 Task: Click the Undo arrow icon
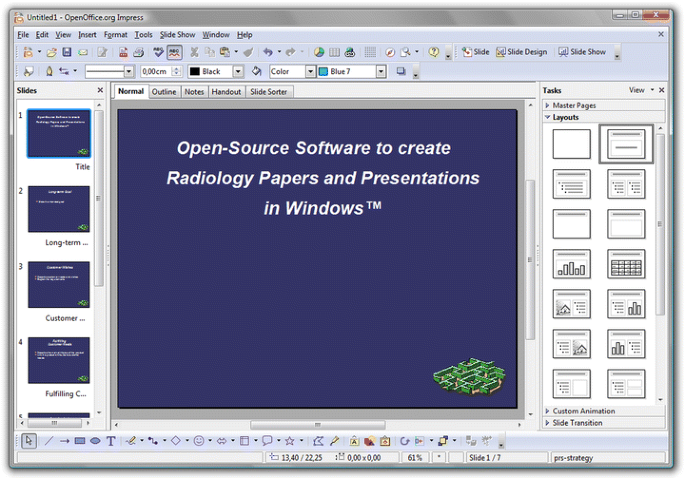267,52
